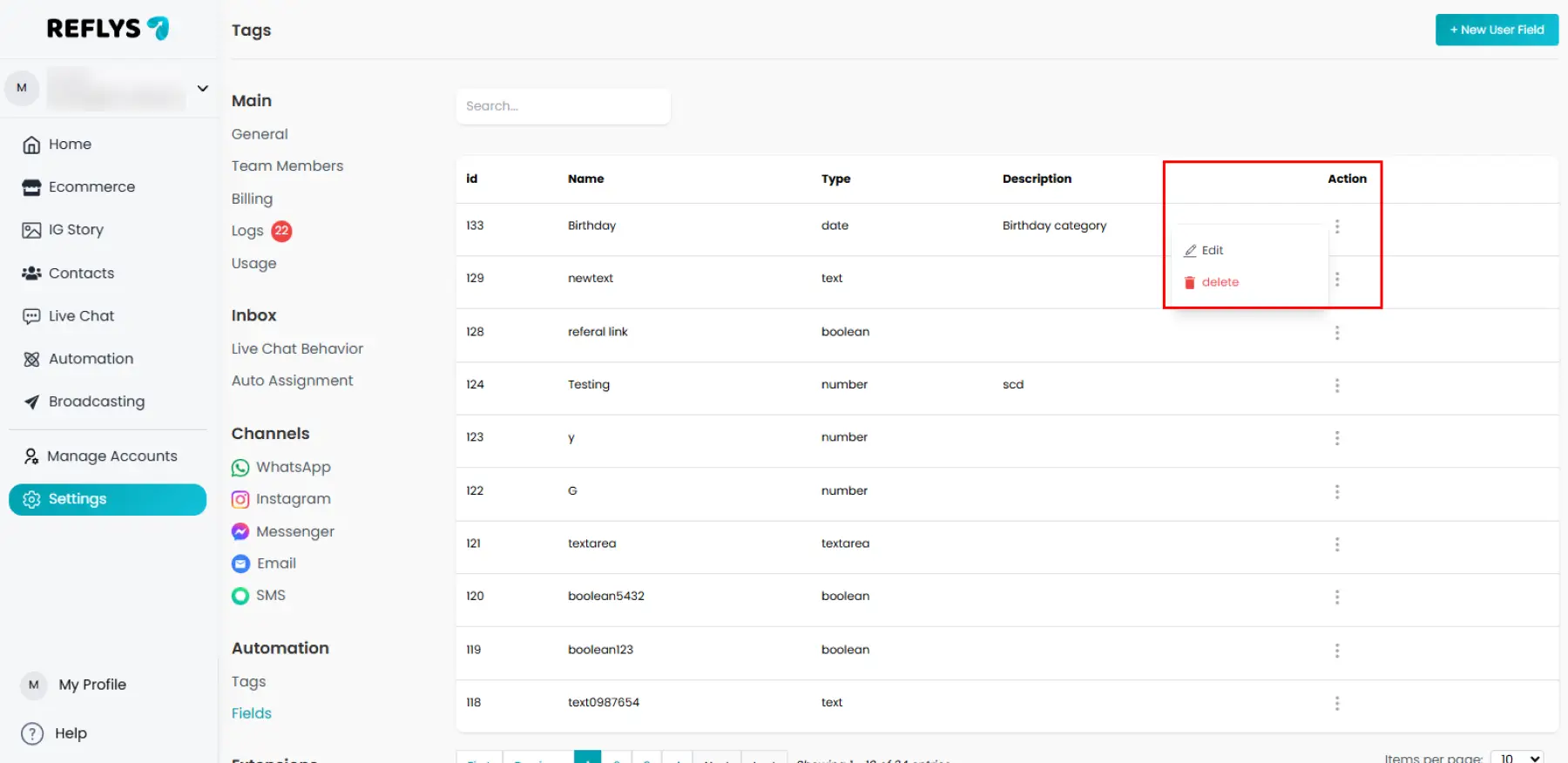Choose delete from the action menu

pyautogui.click(x=1220, y=282)
